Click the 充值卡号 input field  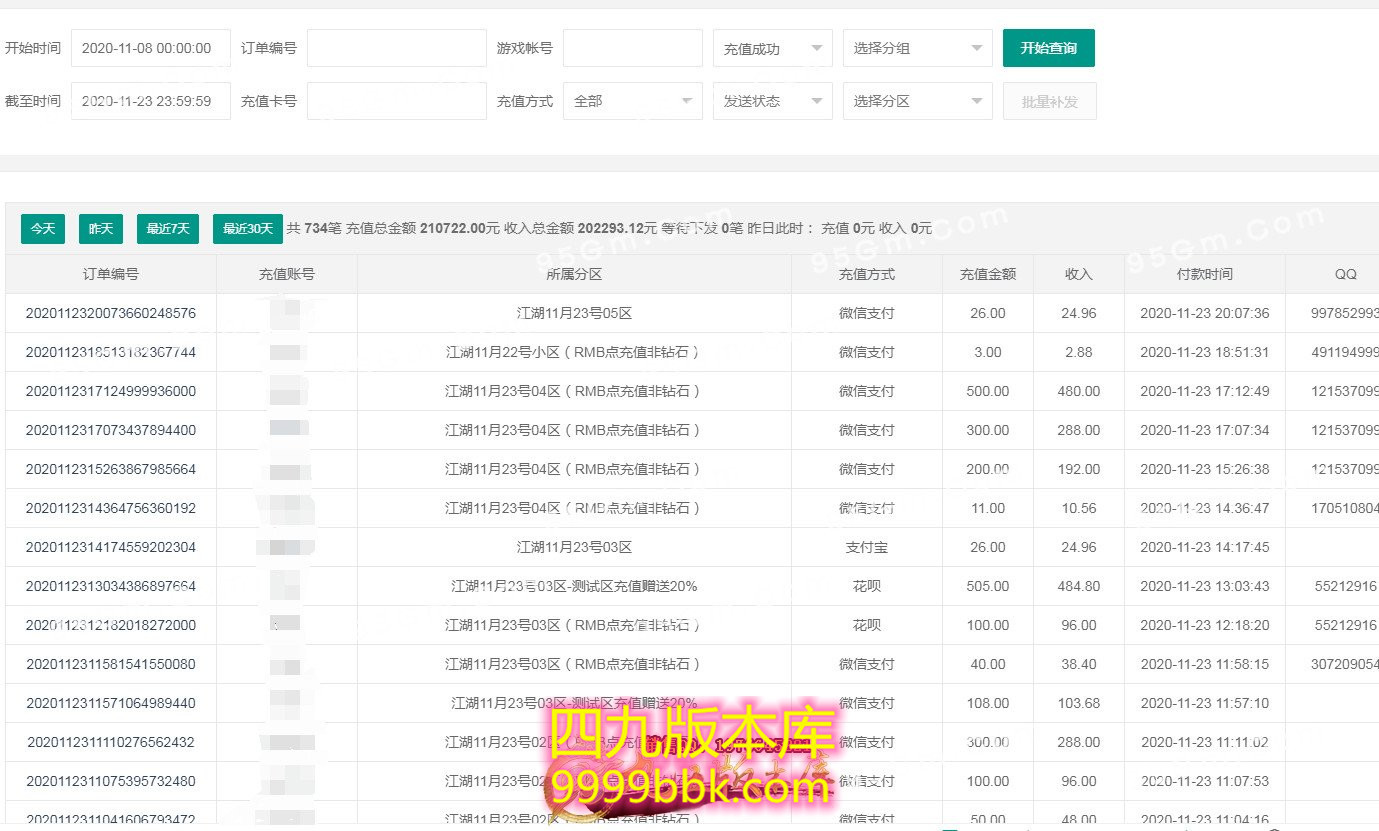coord(396,101)
